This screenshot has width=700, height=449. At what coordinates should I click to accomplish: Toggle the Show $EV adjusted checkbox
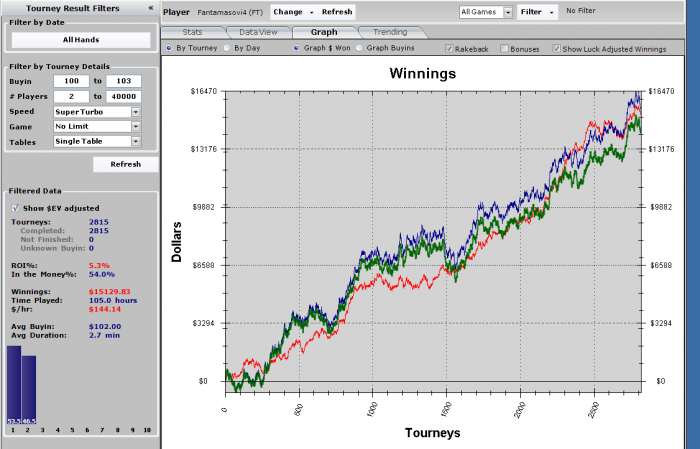(x=15, y=208)
